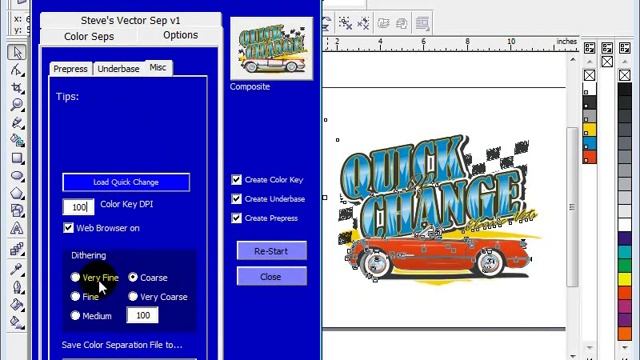Screen dimensions: 640x360
Task: Toggle the Create Prepress checkbox
Action: [236, 218]
